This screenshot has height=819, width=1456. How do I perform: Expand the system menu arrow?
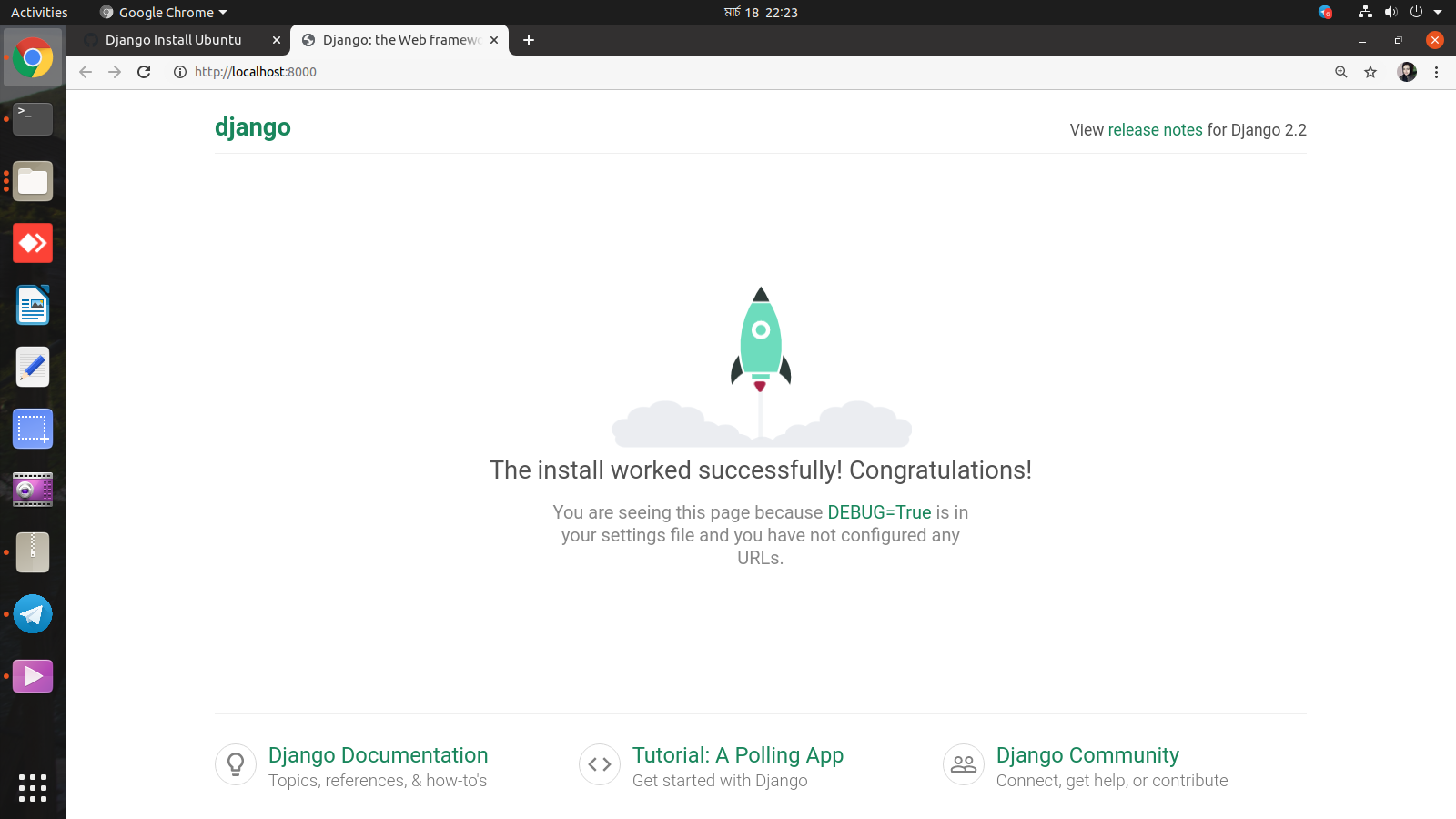coord(1438,12)
